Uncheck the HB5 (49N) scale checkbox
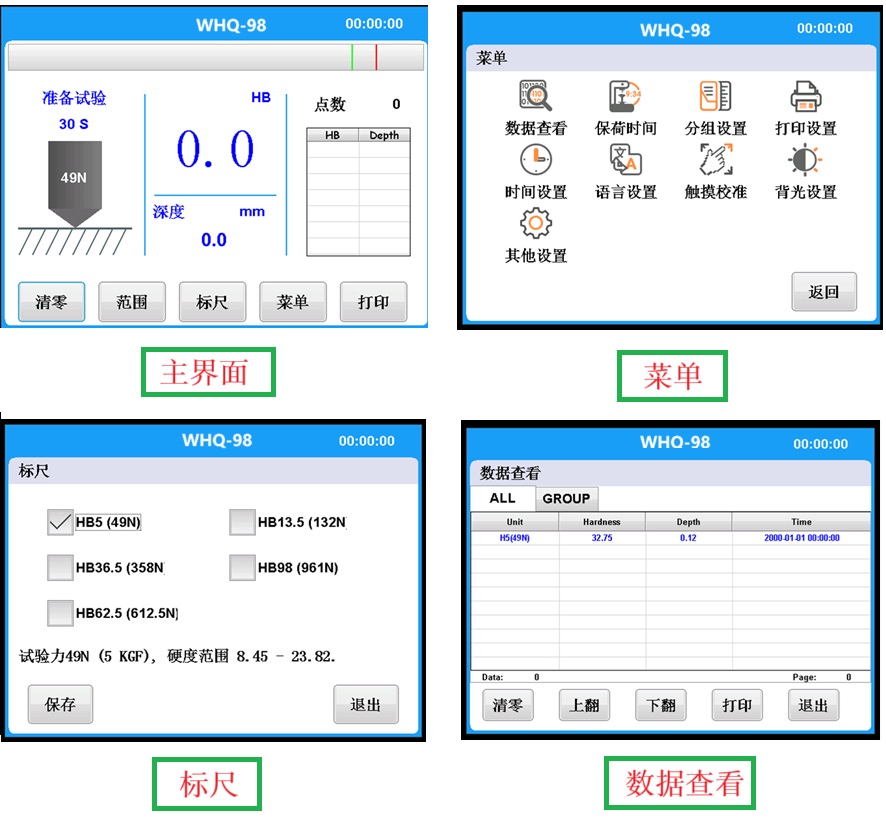The height and width of the screenshot is (820, 886). point(60,523)
